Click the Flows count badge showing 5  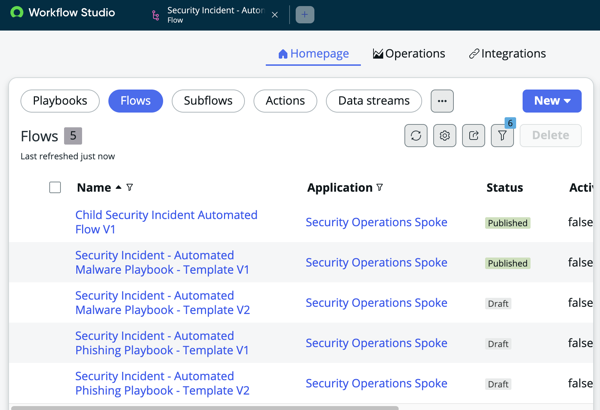pos(73,136)
